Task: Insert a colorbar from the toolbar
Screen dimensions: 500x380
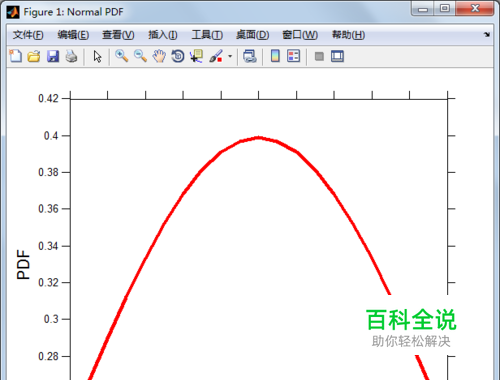Action: point(275,56)
